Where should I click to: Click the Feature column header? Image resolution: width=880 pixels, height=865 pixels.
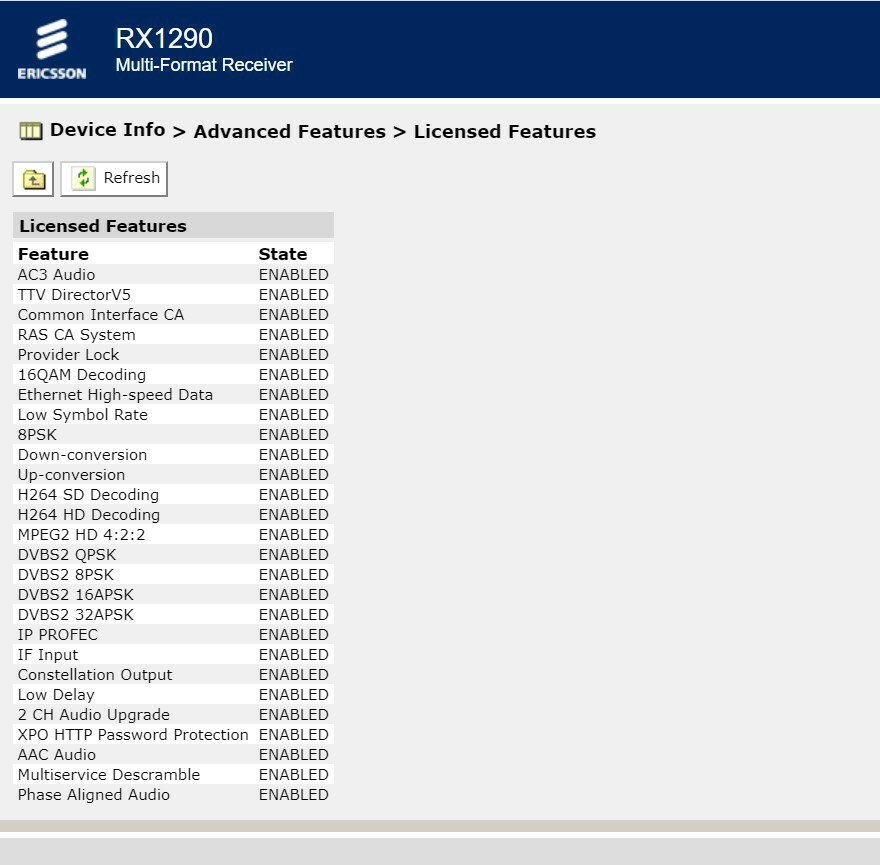(x=53, y=254)
